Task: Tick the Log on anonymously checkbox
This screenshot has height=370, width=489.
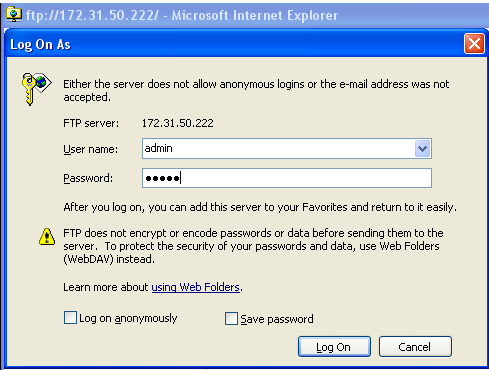Action: [x=70, y=318]
